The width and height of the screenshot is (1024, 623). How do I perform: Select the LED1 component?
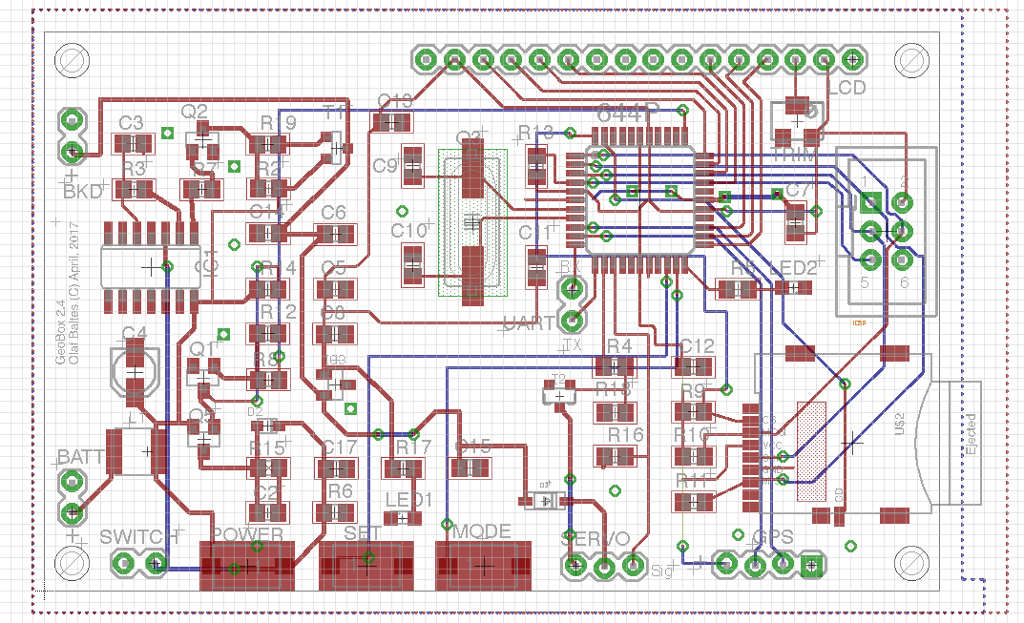tap(402, 519)
